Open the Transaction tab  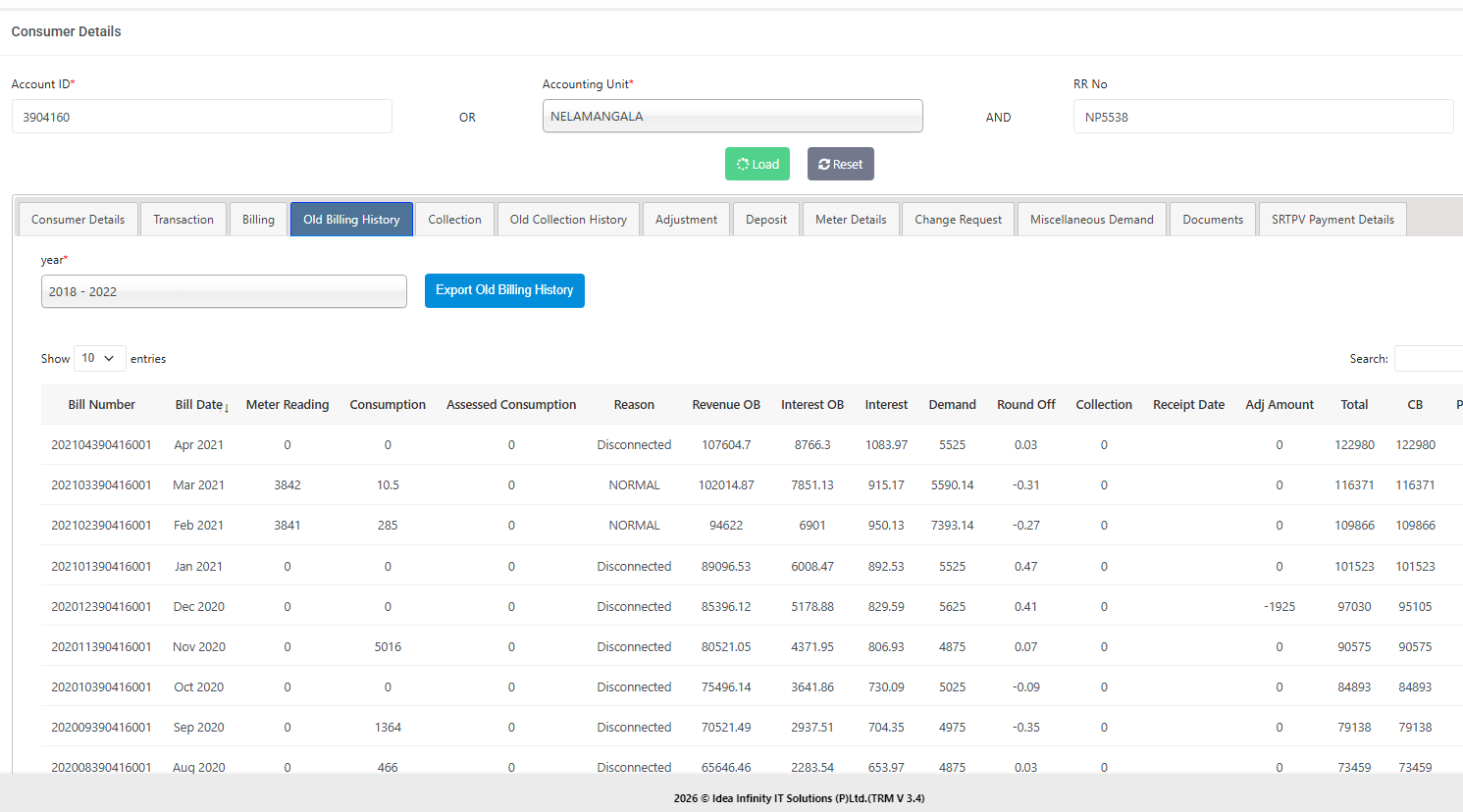click(x=183, y=220)
